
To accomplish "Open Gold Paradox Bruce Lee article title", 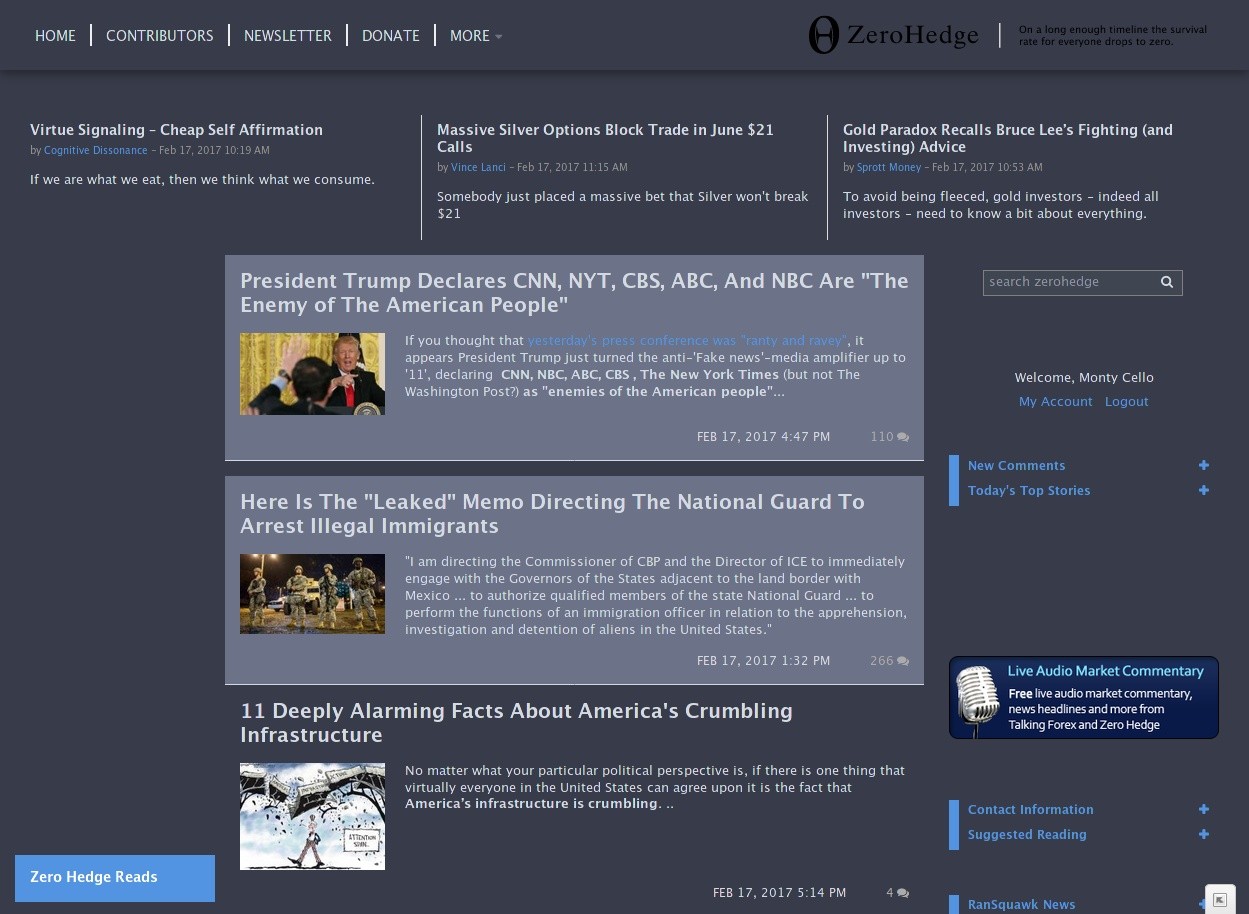I will point(1008,138).
